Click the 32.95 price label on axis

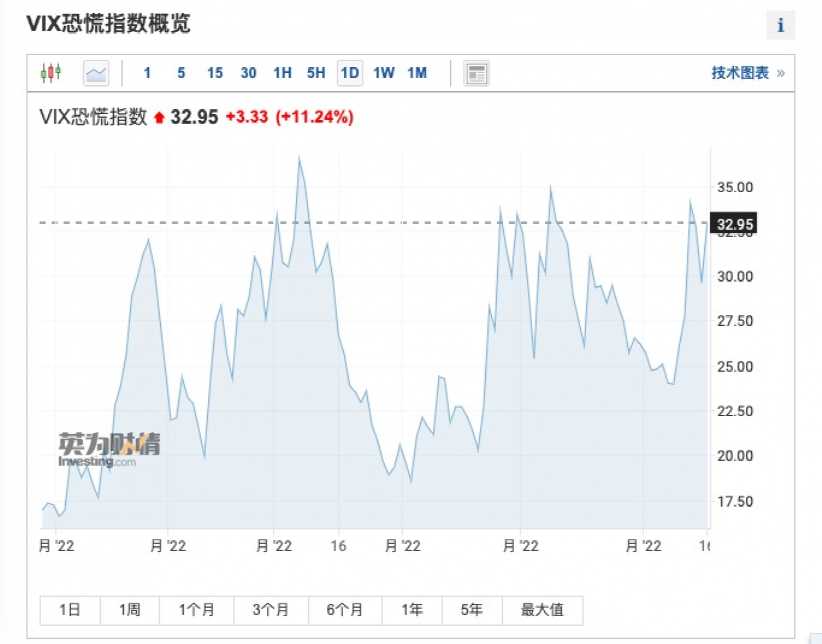pyautogui.click(x=735, y=224)
